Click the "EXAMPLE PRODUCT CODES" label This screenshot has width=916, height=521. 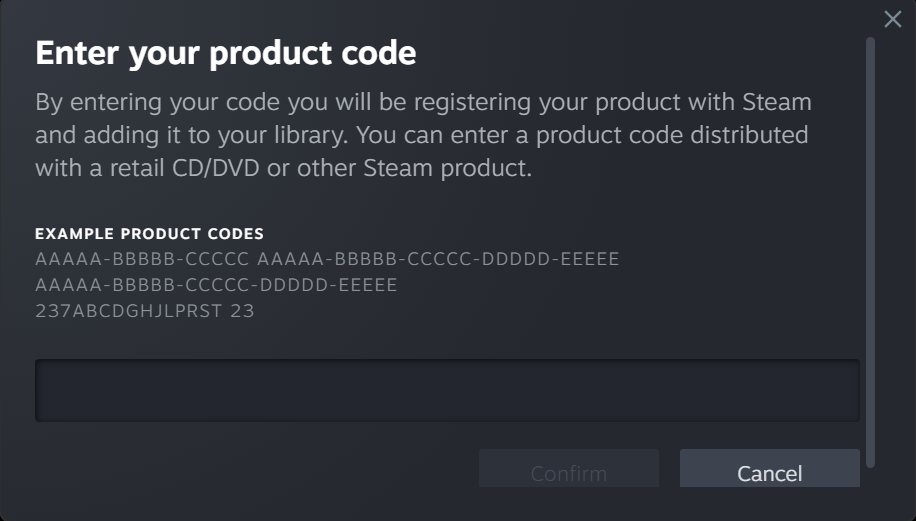point(149,234)
